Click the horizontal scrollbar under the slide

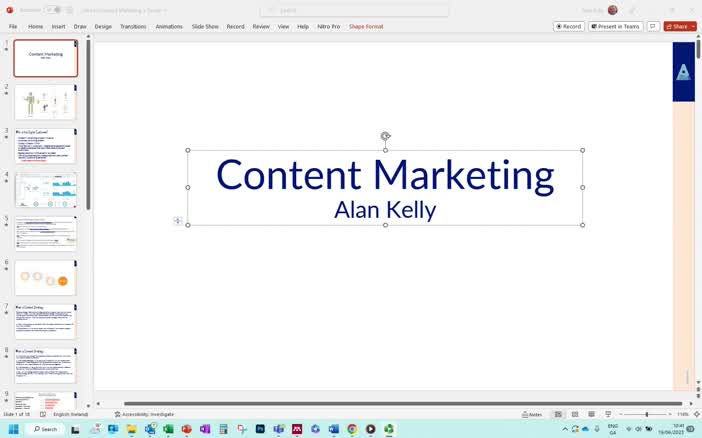coord(403,404)
